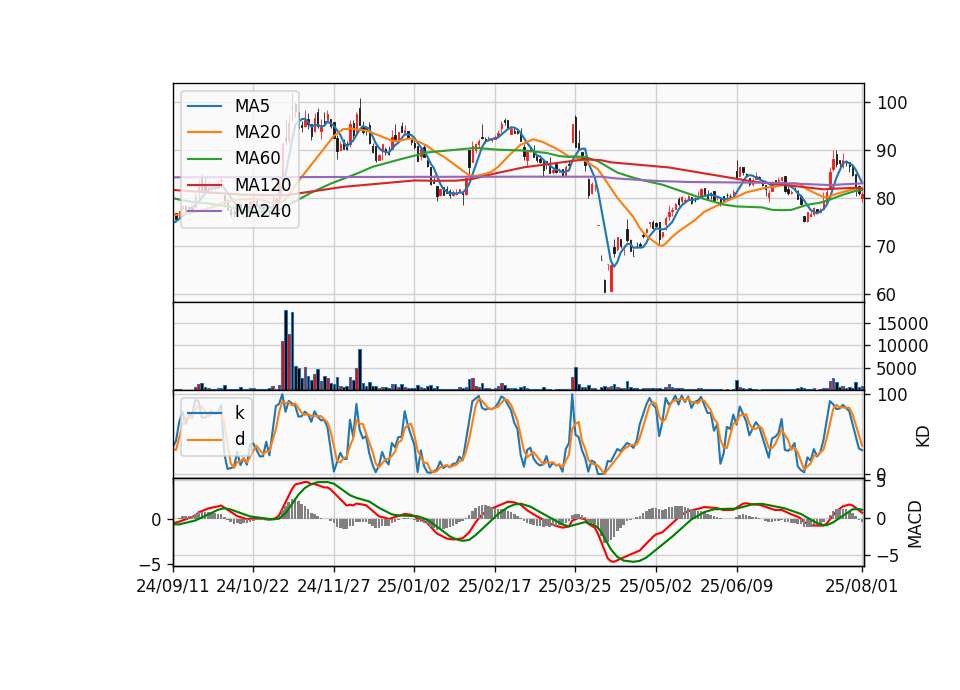This screenshot has width=960, height=690.
Task: Click the MA60 legend label text
Action: pos(257,159)
